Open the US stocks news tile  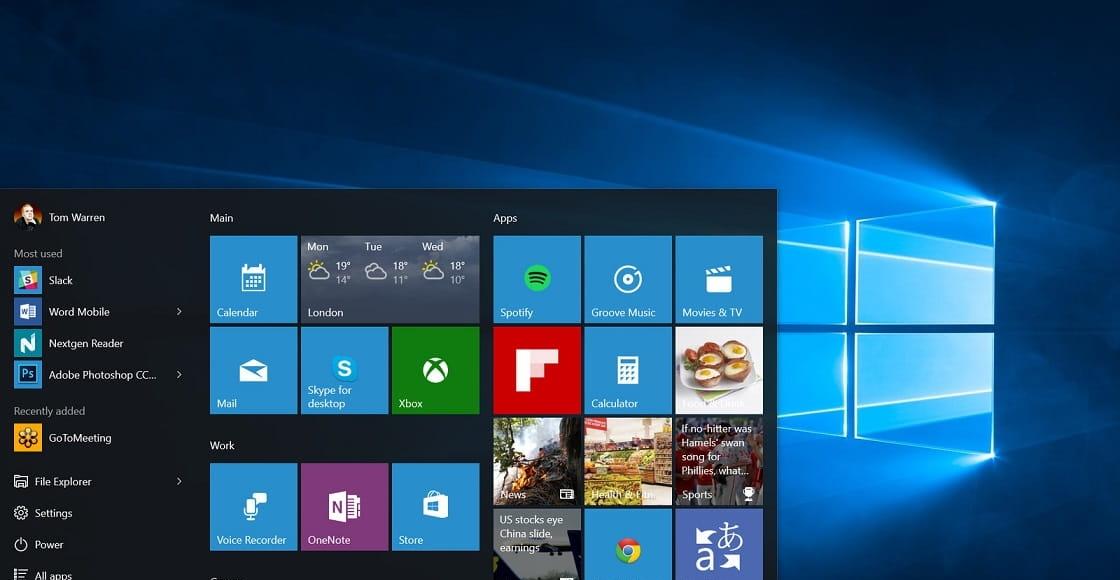[537, 544]
